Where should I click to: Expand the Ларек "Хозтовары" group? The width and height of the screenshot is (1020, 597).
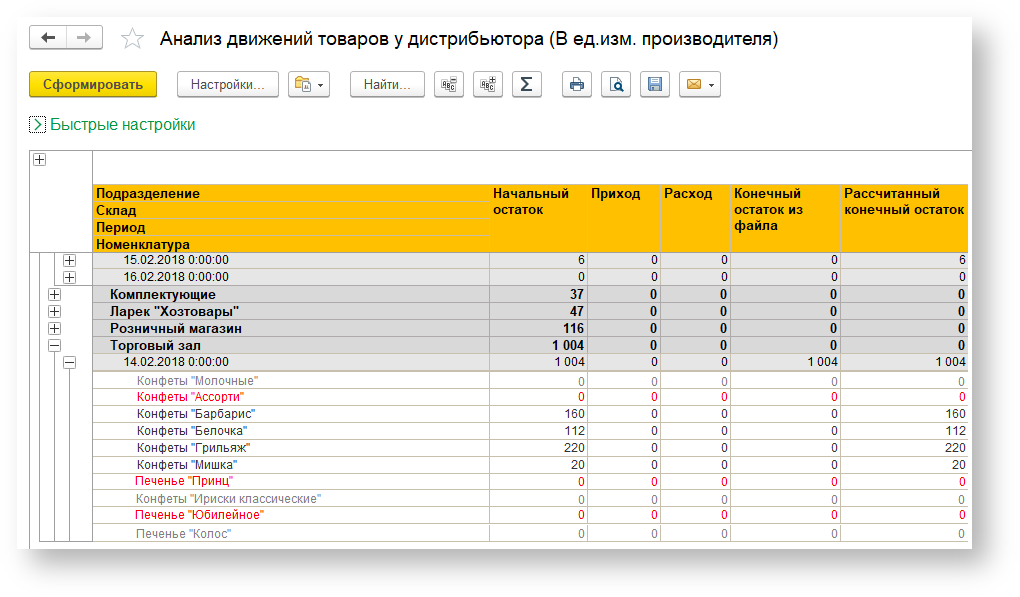[x=55, y=312]
